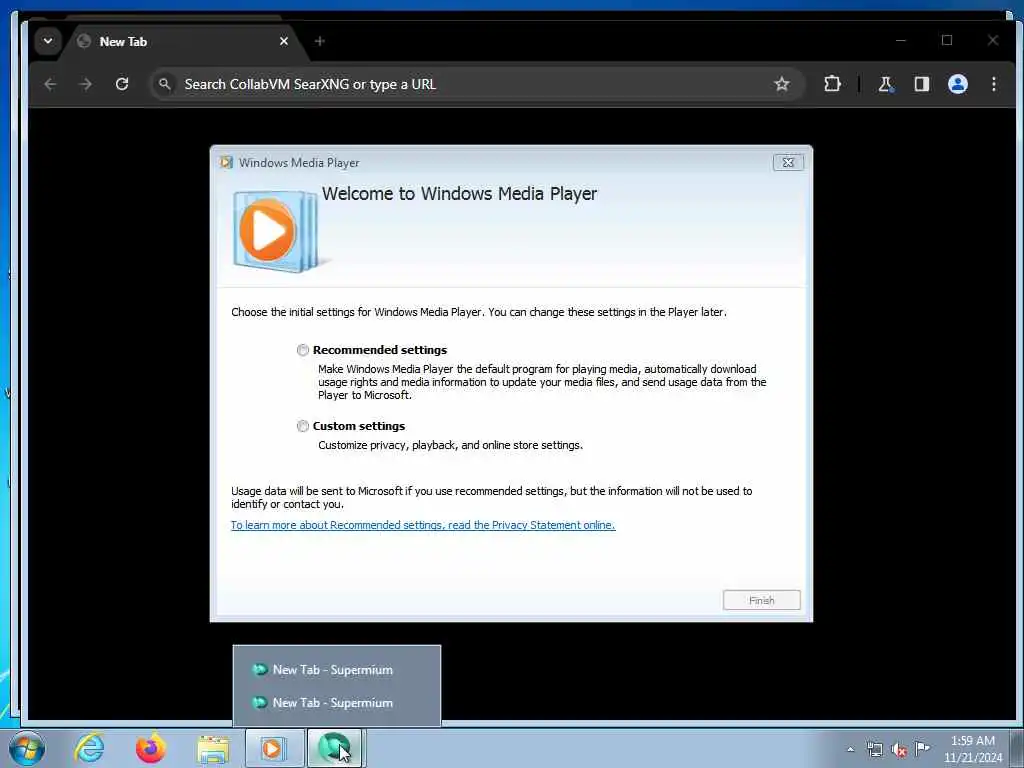Open the Windows Start menu orb
Screen dimensions: 1024x768
(27, 748)
